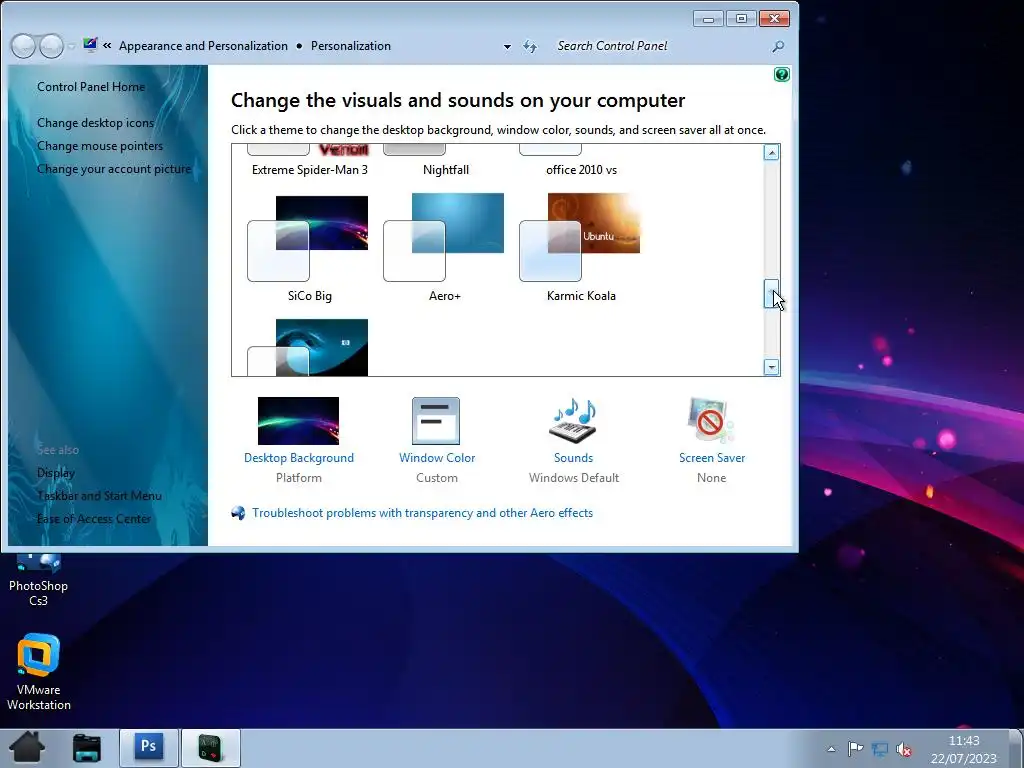Click the Extreme Spider-Man 3 theme label

pos(310,170)
